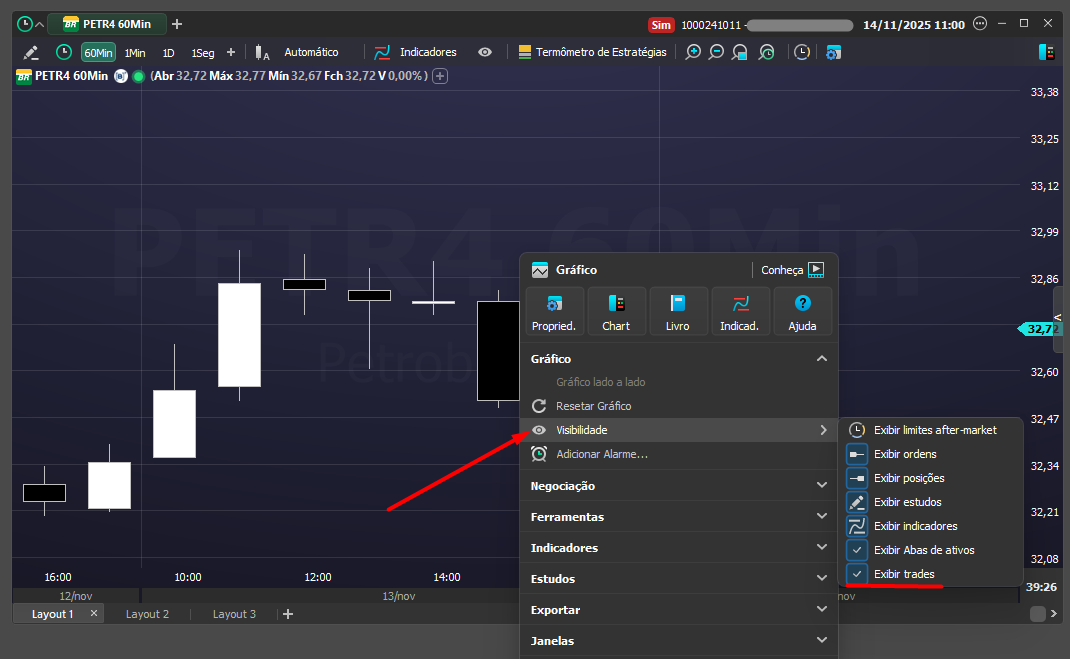Viewport: 1070px width, 659px height.
Task: Toggle Exibir limites after-market option
Action: [x=931, y=430]
